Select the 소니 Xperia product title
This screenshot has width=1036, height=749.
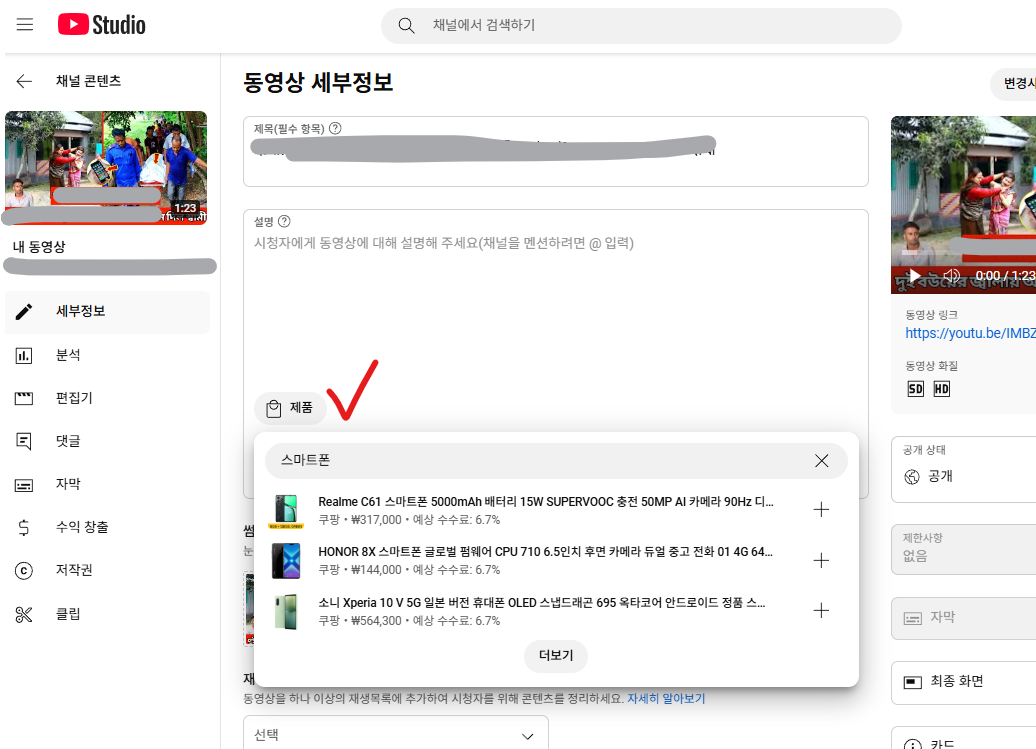(x=542, y=603)
